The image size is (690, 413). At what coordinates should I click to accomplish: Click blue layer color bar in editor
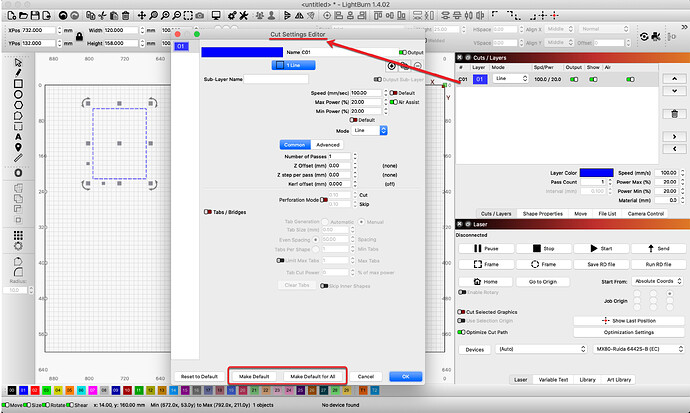[242, 52]
